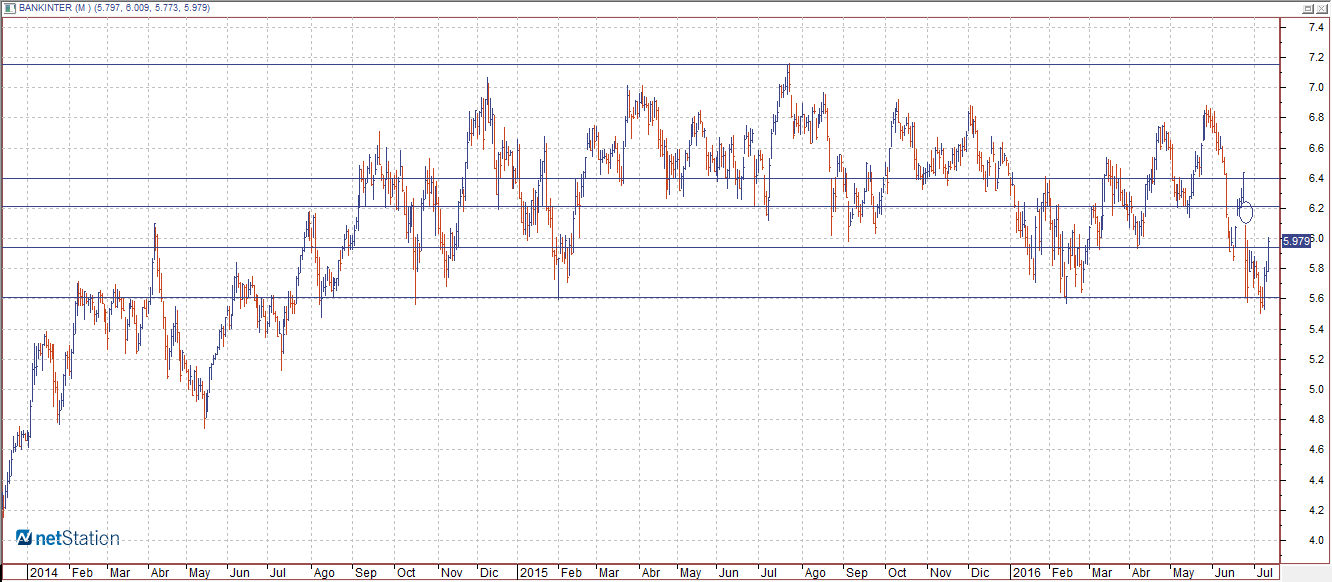
Task: Click the 2016 year label on time axis
Action: pyautogui.click(x=1025, y=573)
